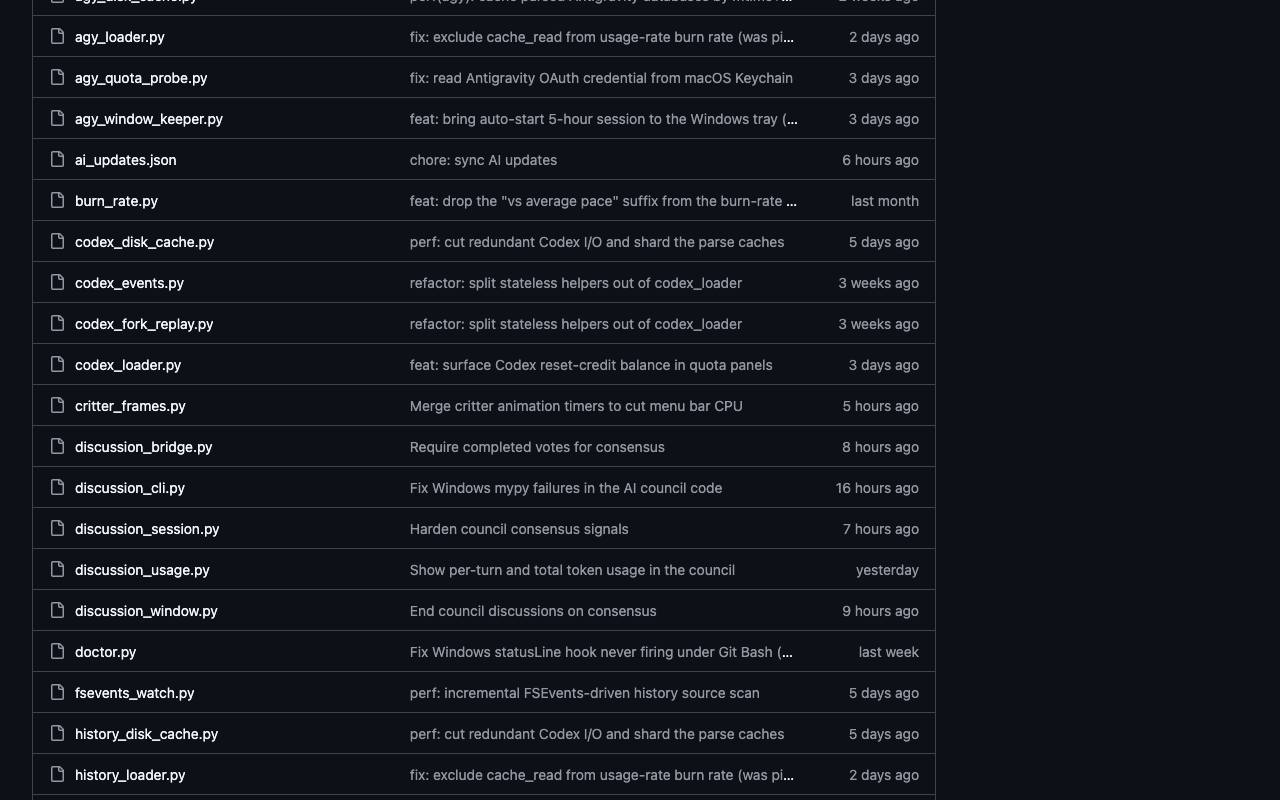
Task: Open discussion_bridge.py file
Action: [143, 447]
